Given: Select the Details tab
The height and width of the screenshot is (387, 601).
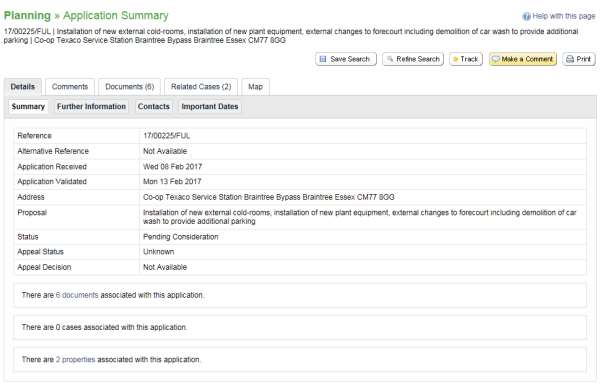Looking at the screenshot, I should pyautogui.click(x=23, y=87).
